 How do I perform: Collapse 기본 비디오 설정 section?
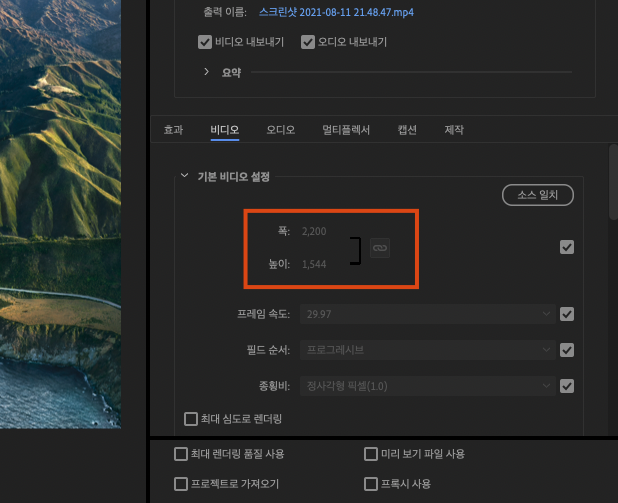pos(184,175)
